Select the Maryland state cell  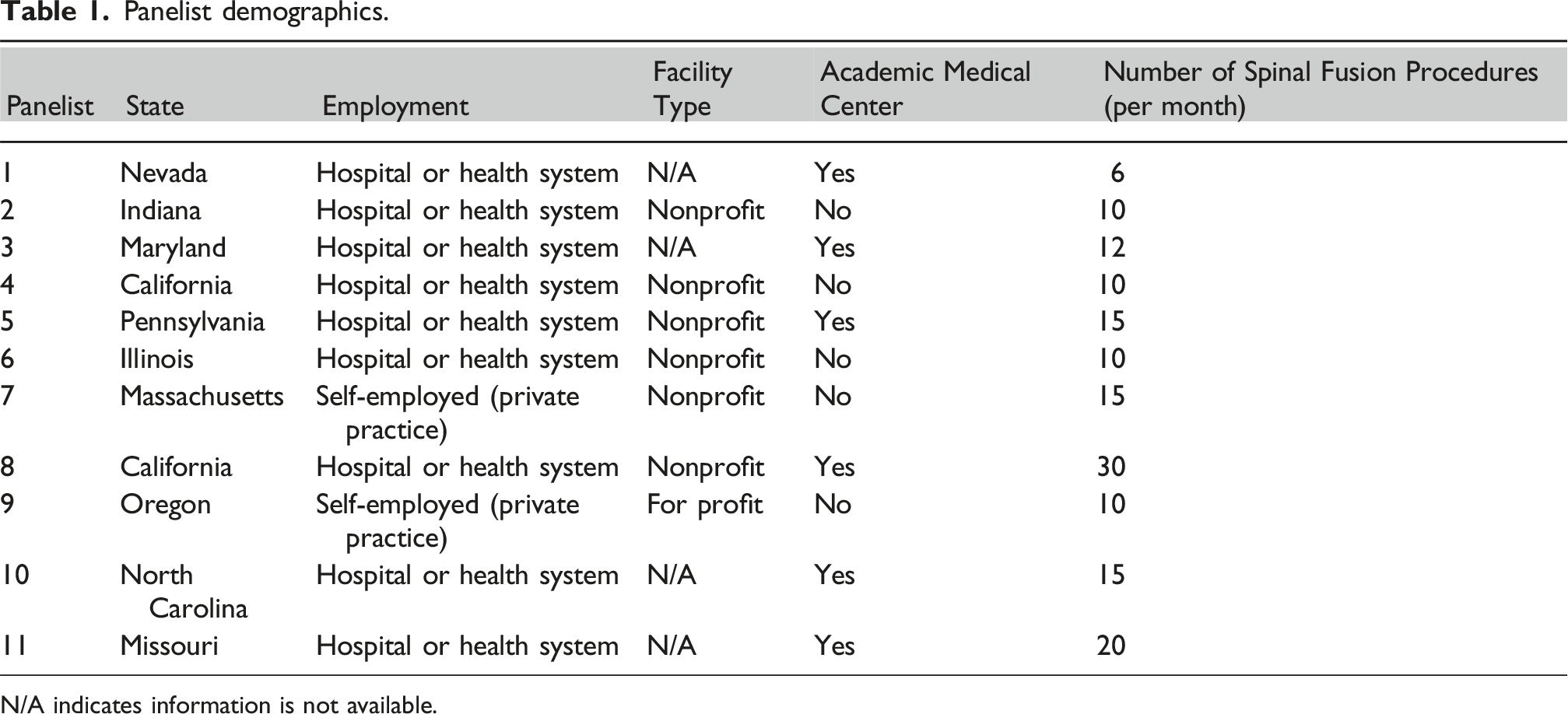point(173,247)
